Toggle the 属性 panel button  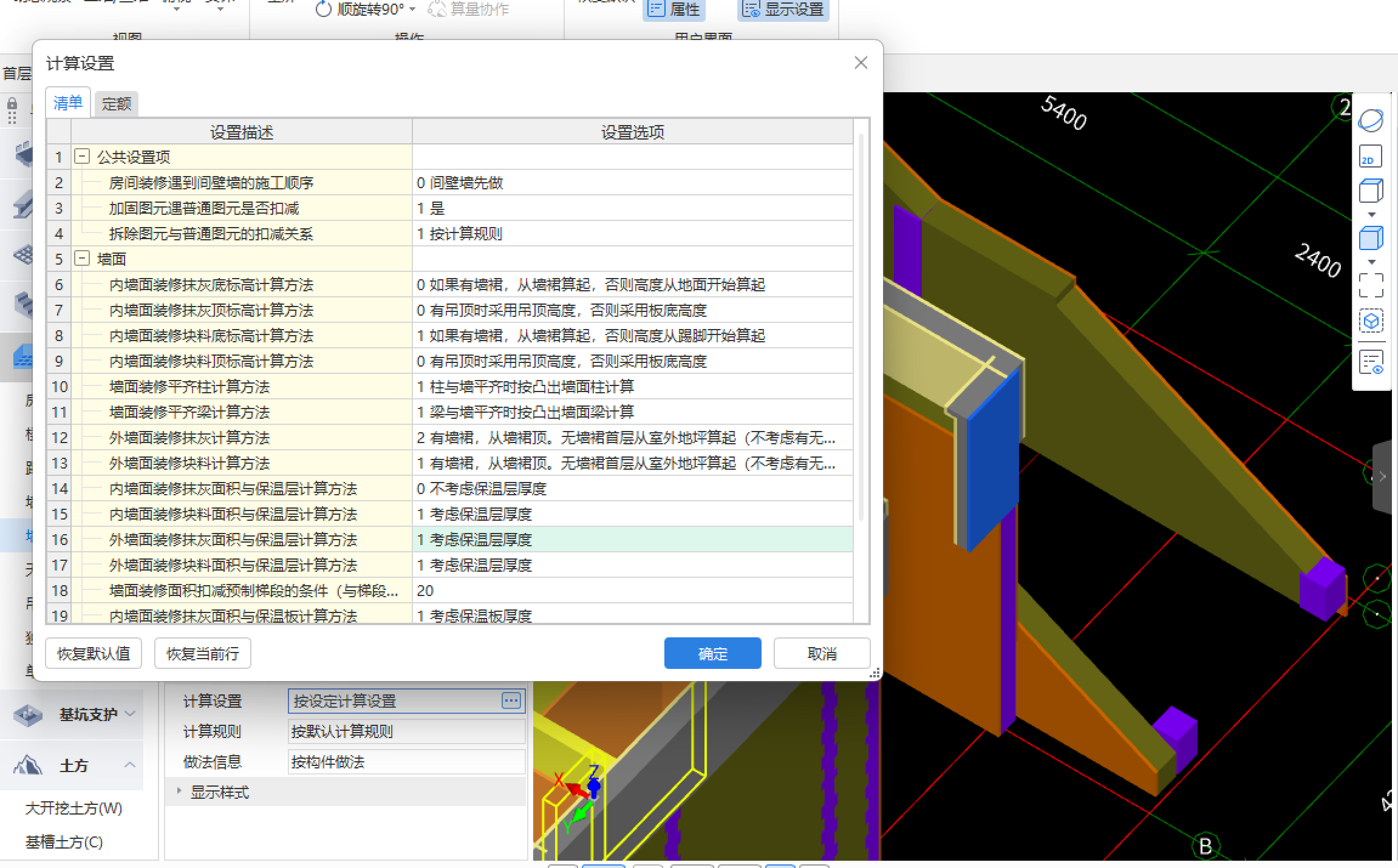click(674, 9)
